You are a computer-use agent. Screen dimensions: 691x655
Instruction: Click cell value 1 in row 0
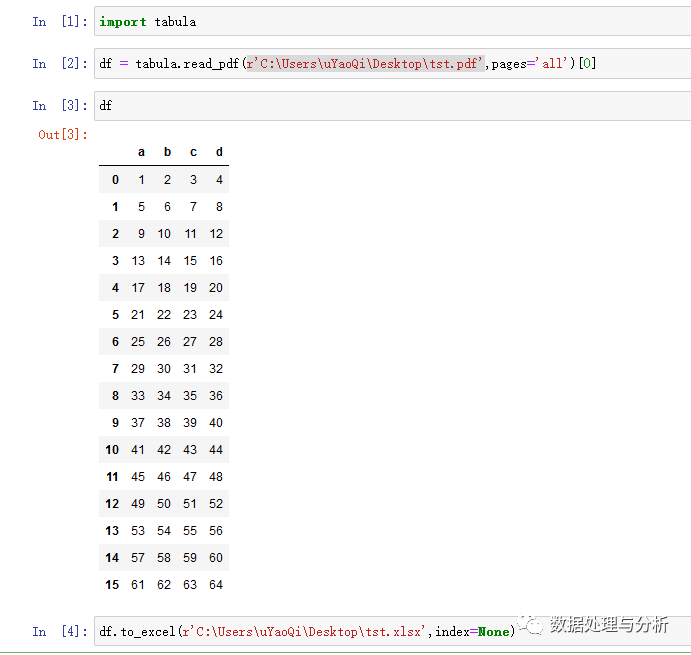pyautogui.click(x=141, y=180)
